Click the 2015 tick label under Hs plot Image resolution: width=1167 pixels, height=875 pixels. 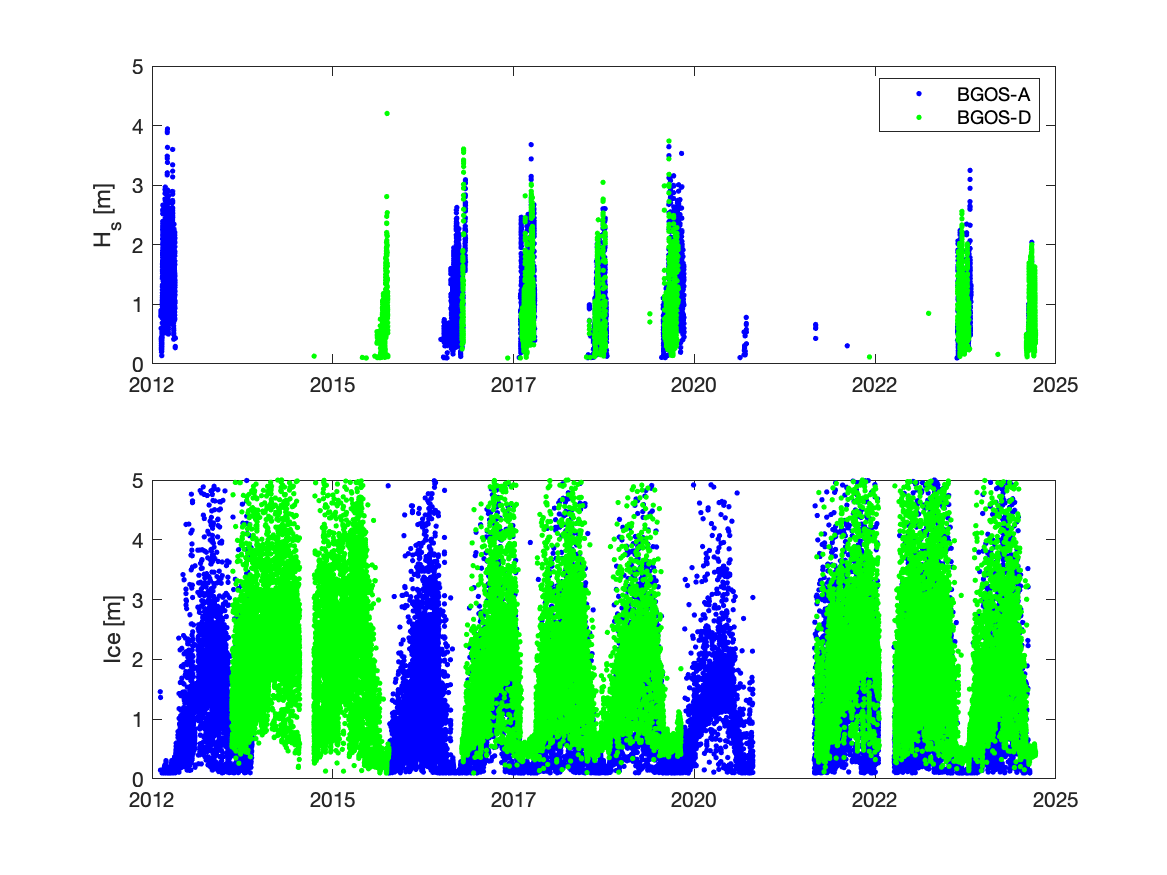(333, 386)
